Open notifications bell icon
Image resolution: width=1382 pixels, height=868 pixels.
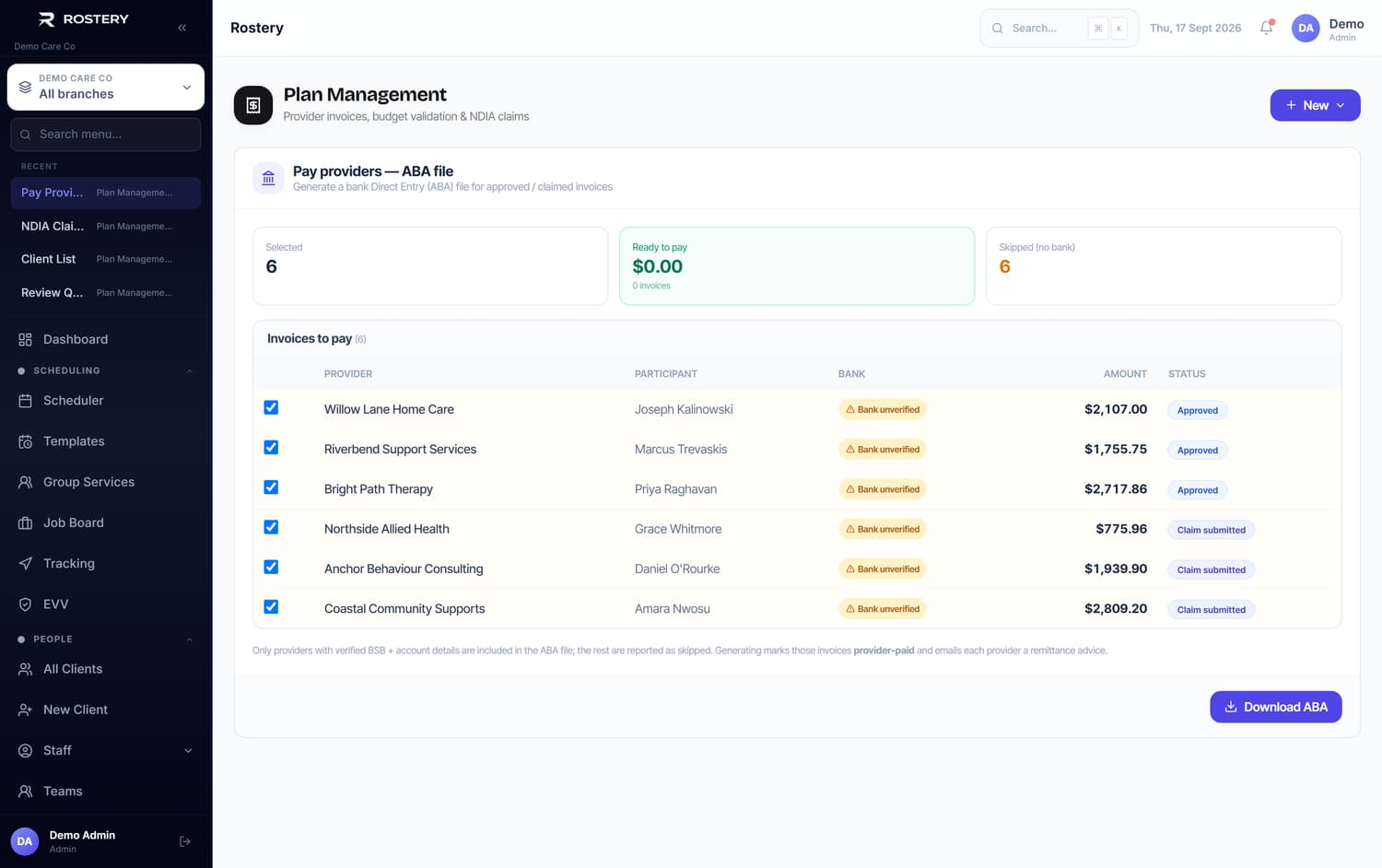click(x=1267, y=28)
